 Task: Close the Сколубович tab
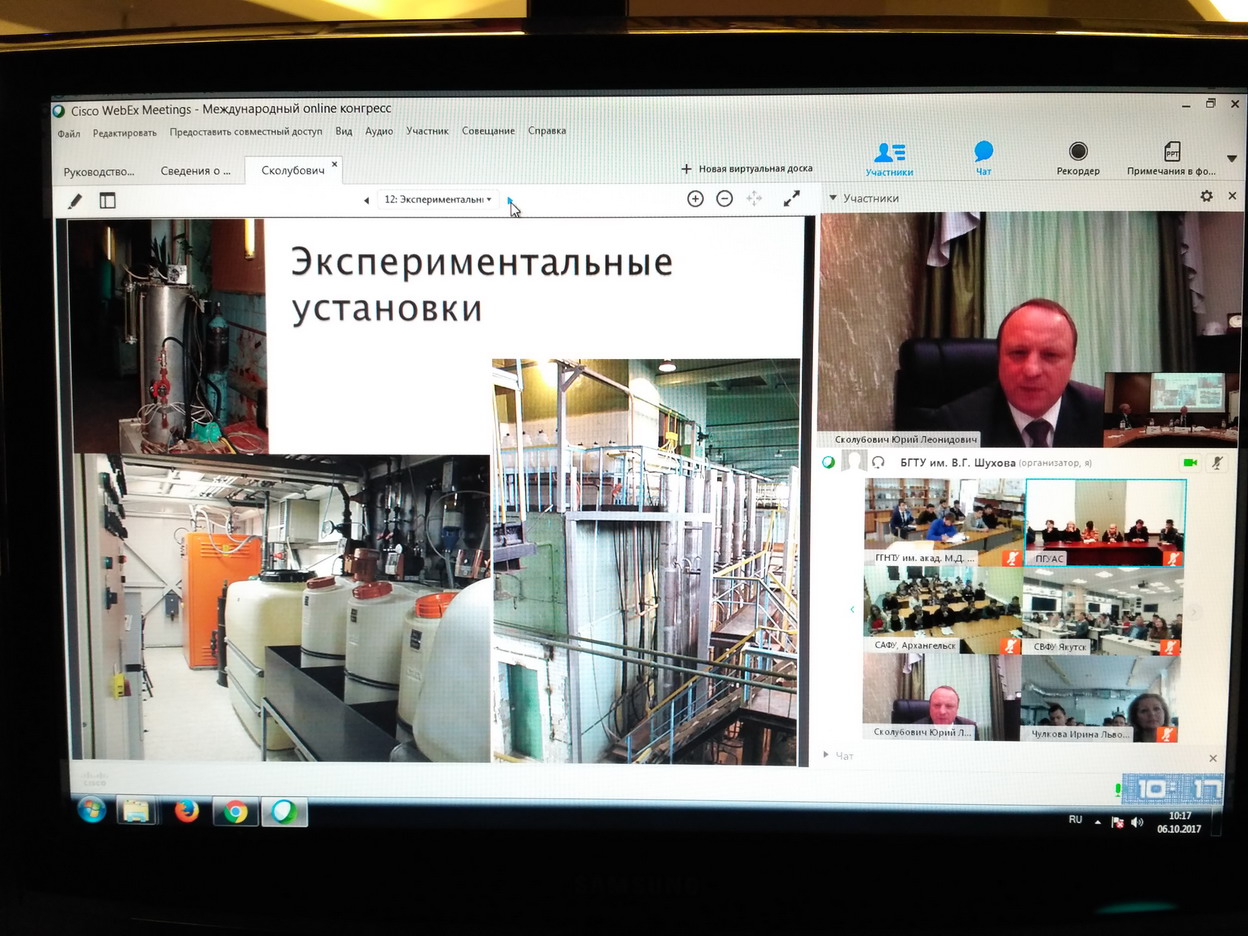(x=335, y=164)
